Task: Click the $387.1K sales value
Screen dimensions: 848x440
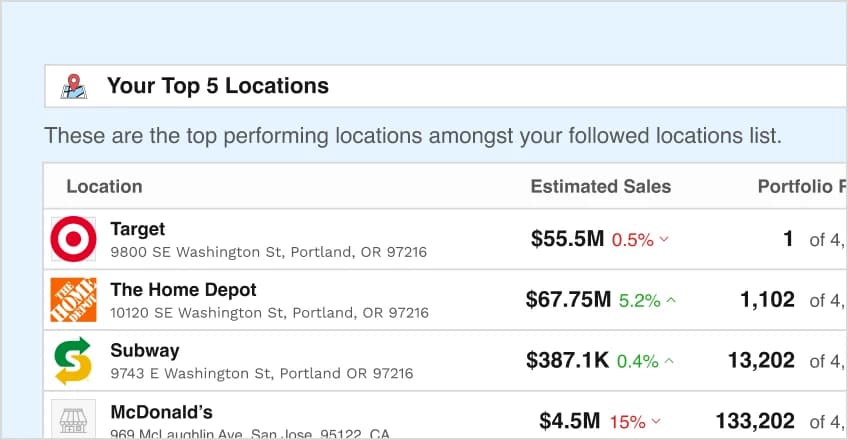Action: [567, 360]
